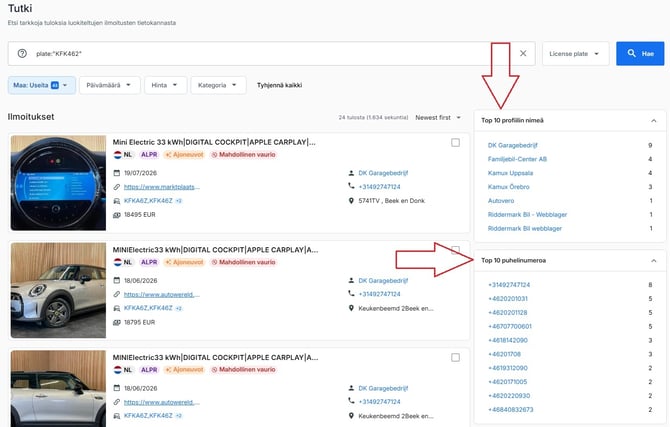This screenshot has height=427, width=670.
Task: Filter by phone +4620201031
Action: point(508,298)
